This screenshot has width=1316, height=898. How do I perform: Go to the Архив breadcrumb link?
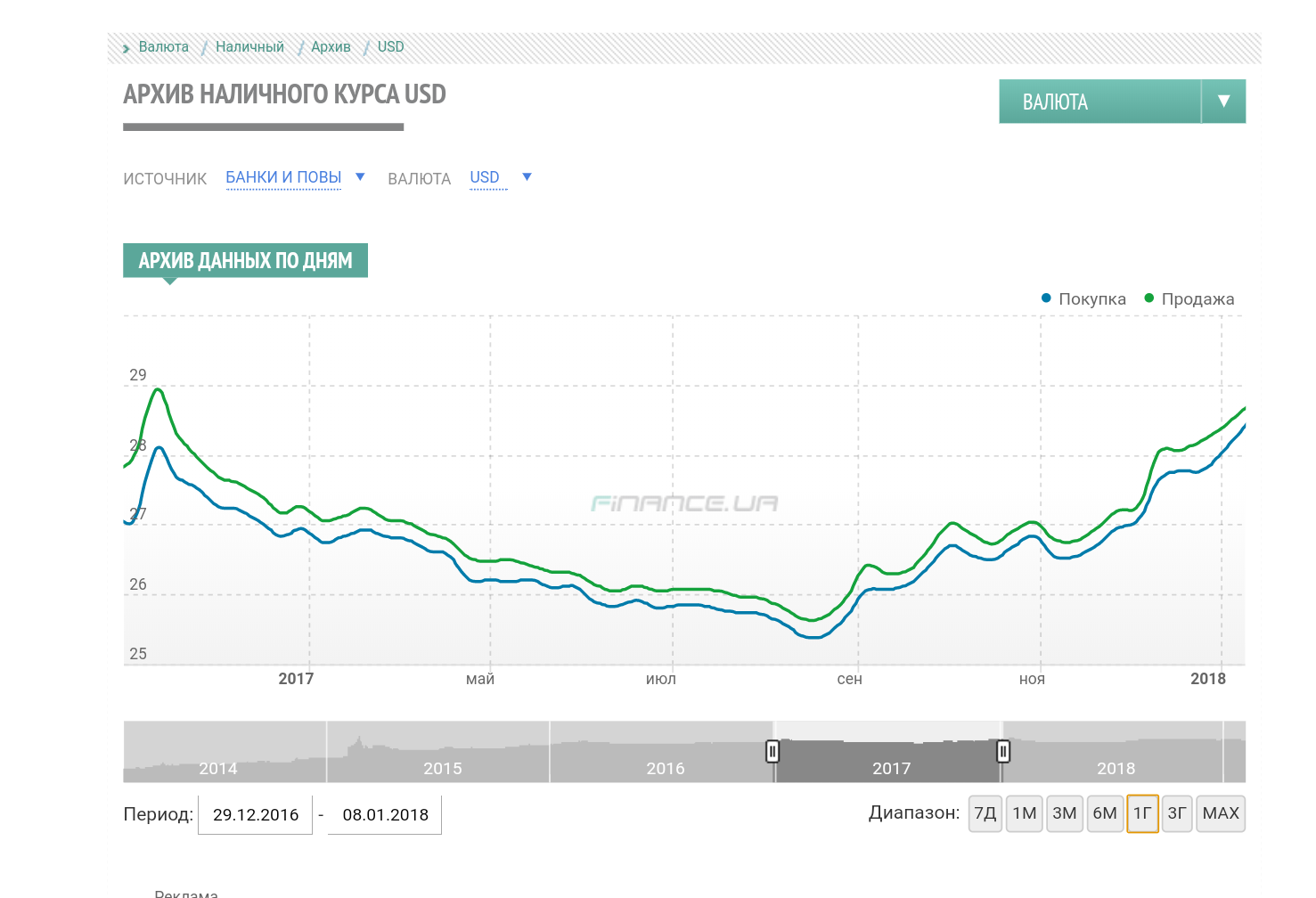click(331, 47)
